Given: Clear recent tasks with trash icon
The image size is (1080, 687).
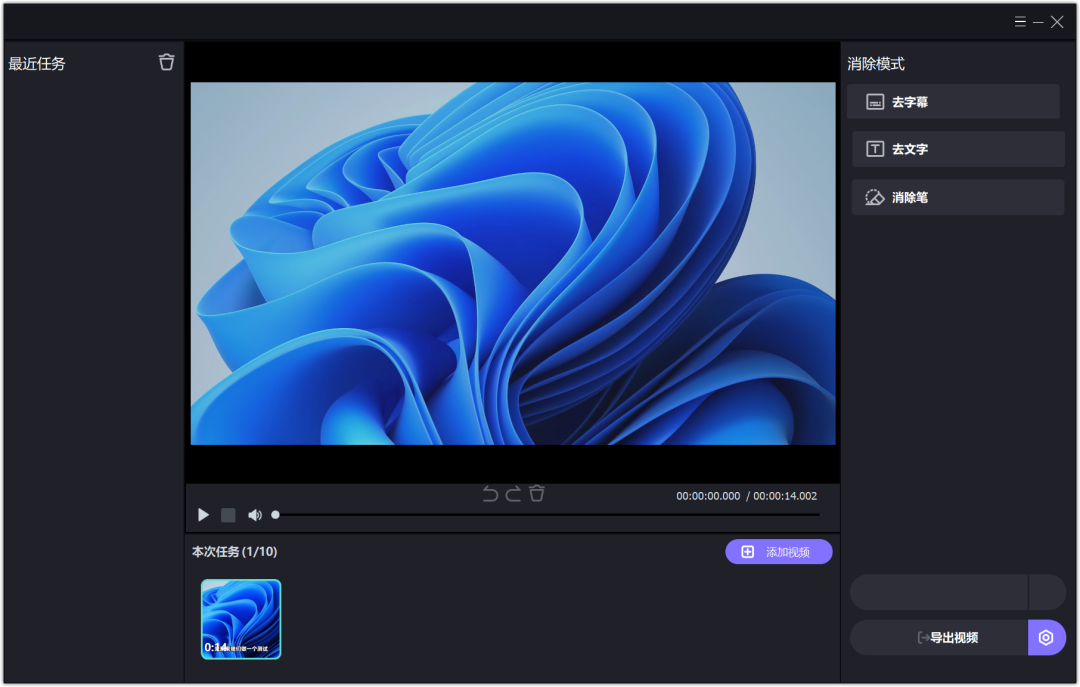Looking at the screenshot, I should coord(166,62).
